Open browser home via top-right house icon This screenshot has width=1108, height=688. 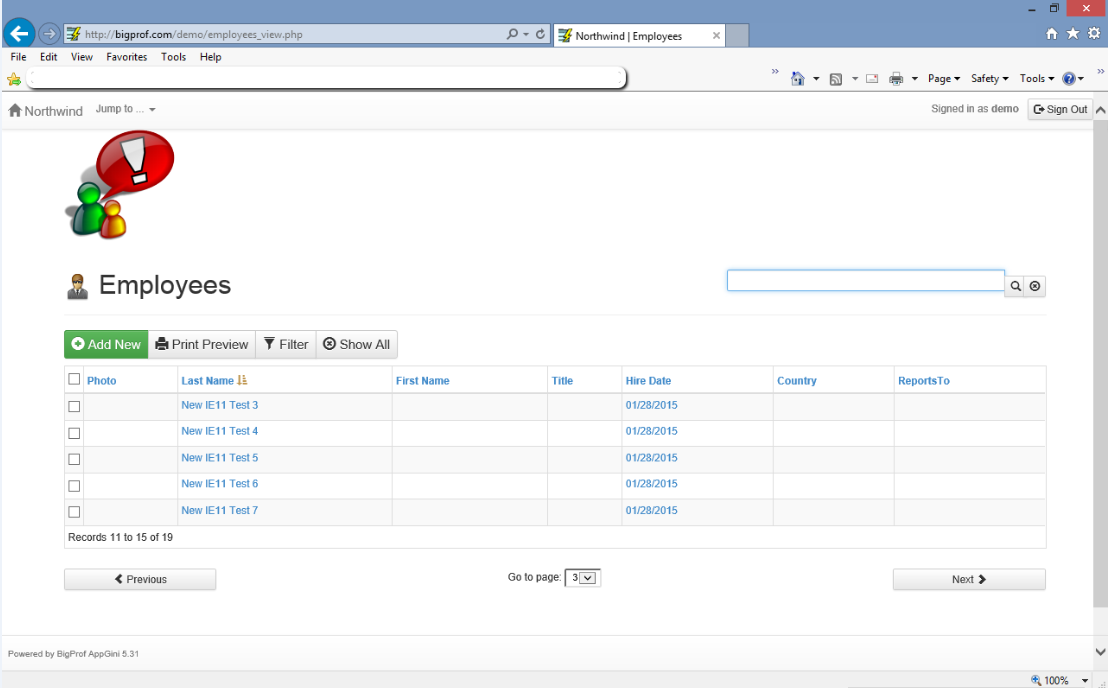click(x=1051, y=33)
